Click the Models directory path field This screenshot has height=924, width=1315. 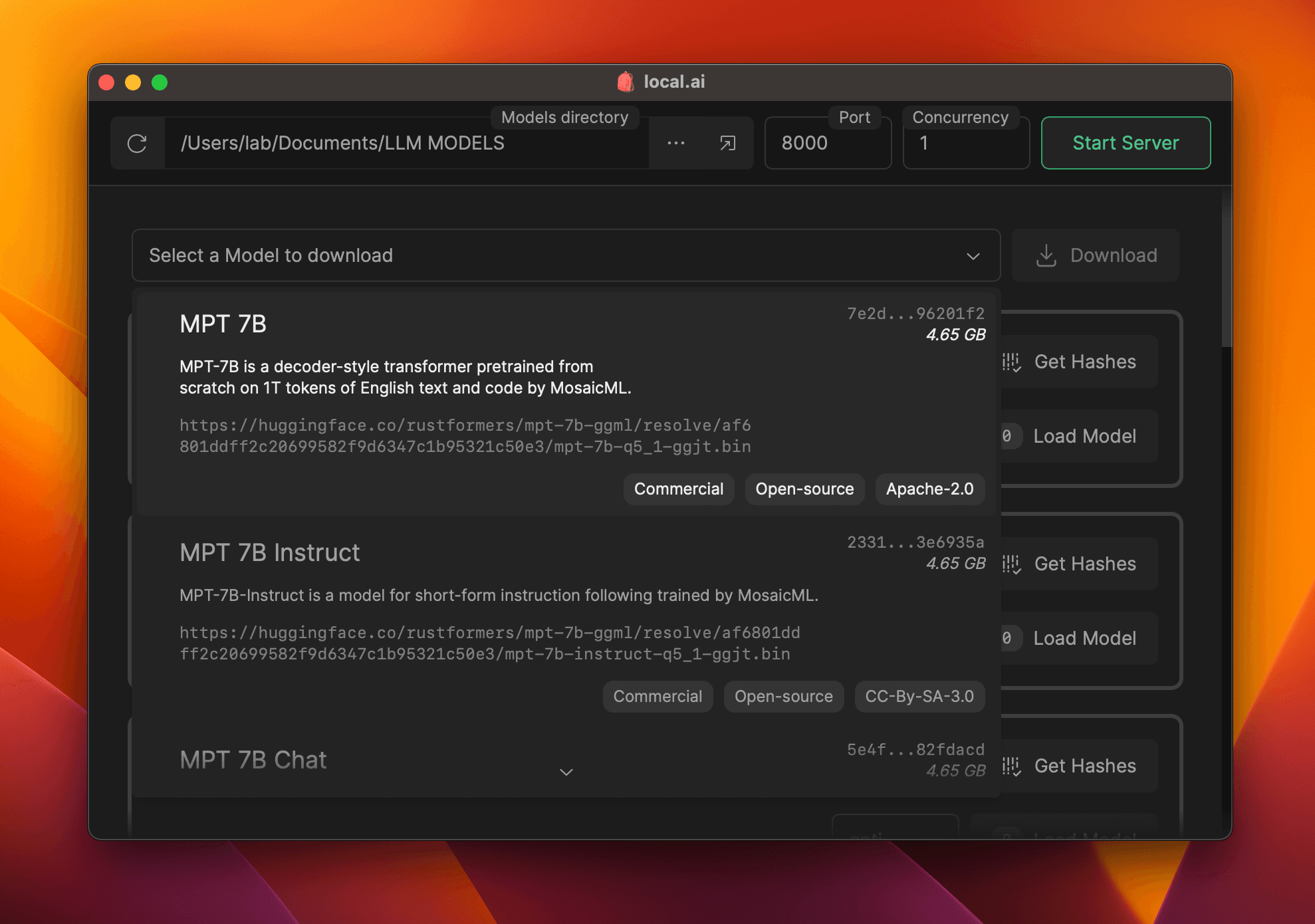point(406,144)
